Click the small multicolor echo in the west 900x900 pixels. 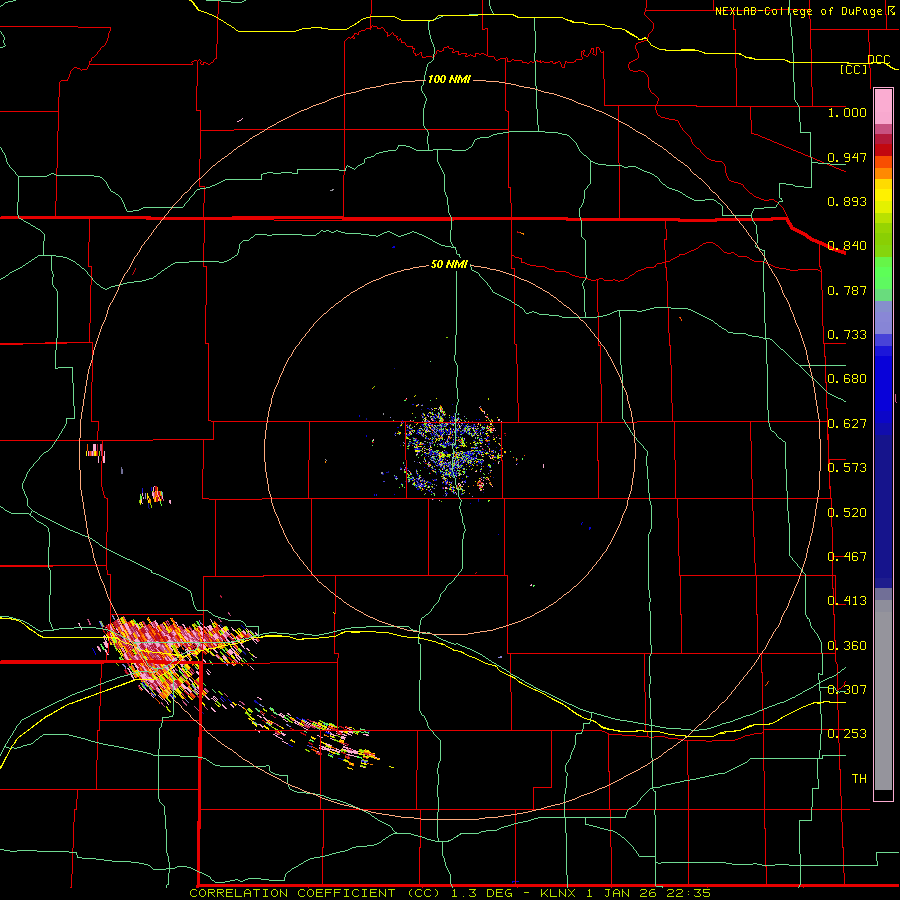pos(152,496)
